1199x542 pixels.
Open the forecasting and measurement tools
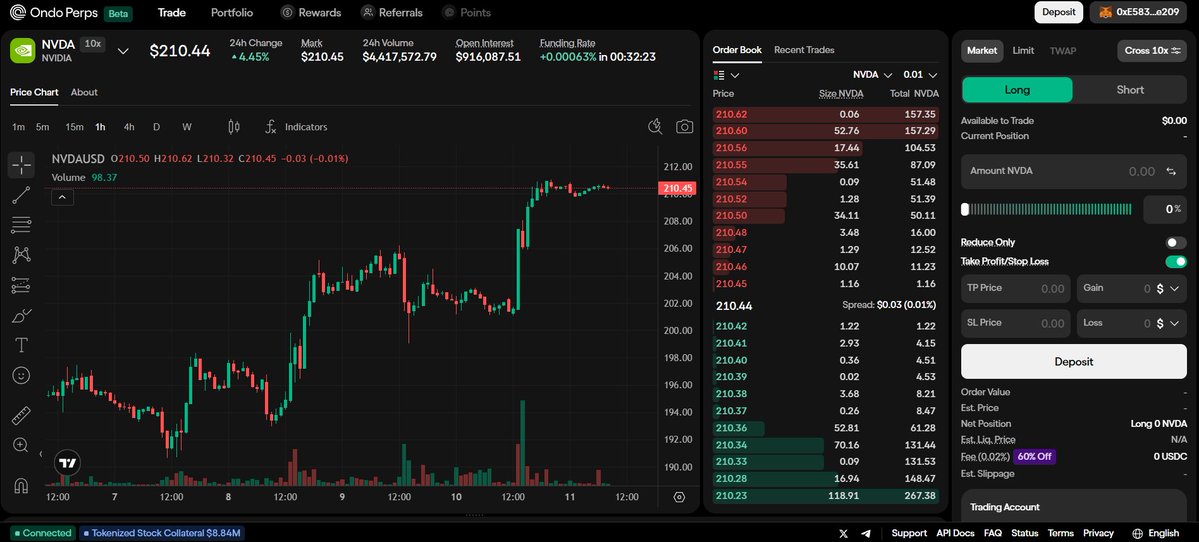tap(21, 285)
